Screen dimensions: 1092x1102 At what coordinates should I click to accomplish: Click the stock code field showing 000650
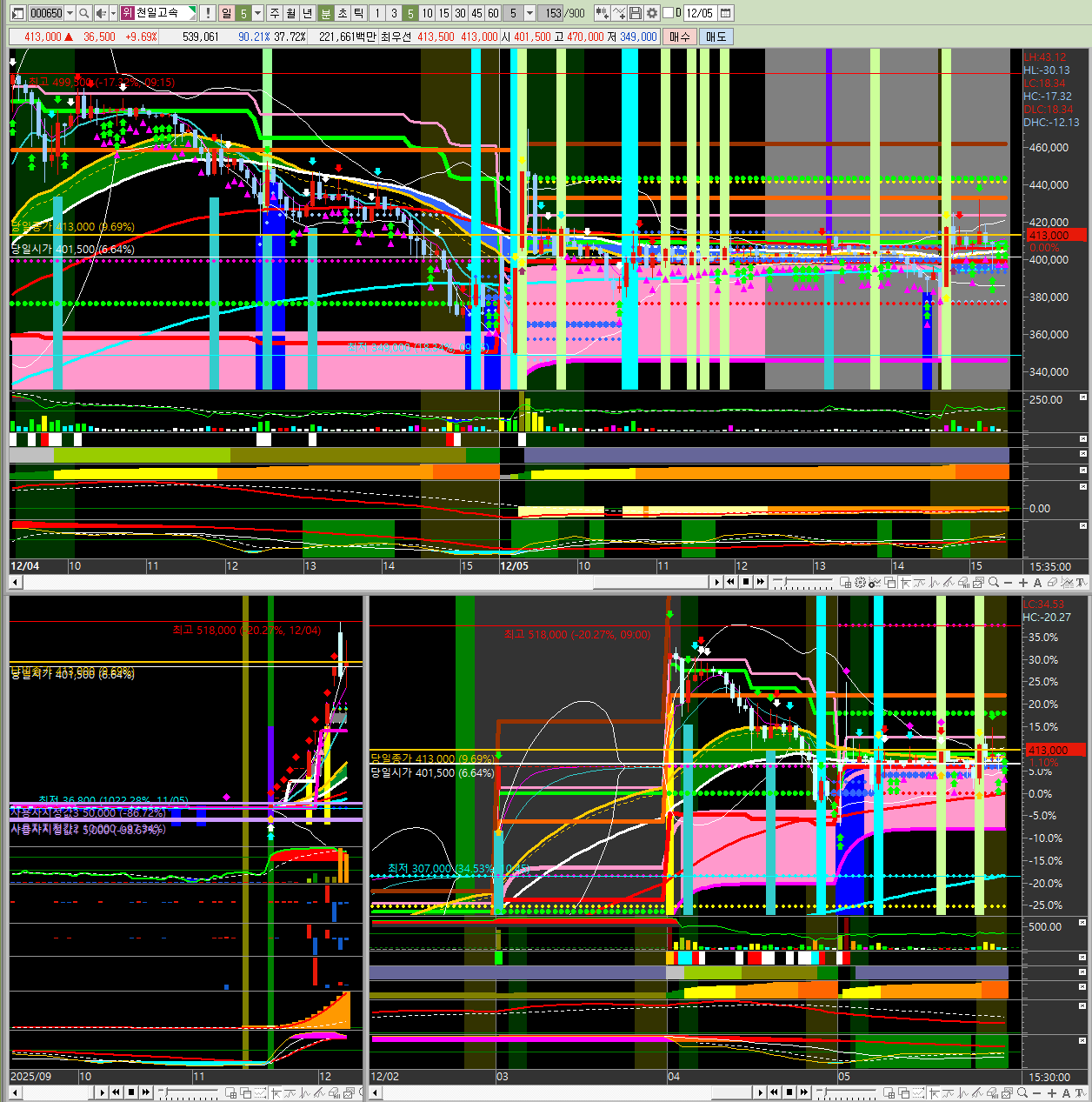click(46, 13)
